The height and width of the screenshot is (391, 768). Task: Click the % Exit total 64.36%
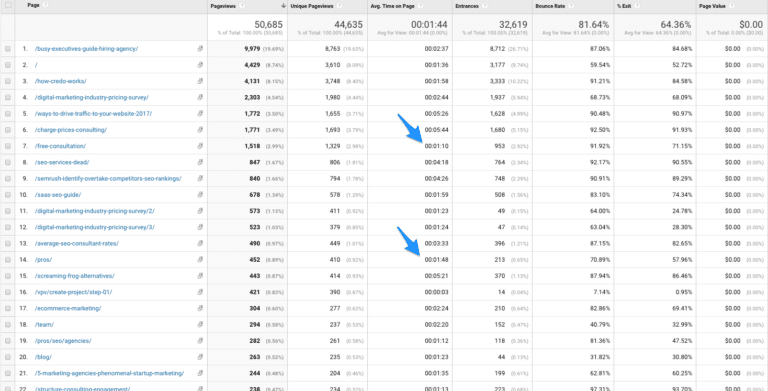tap(675, 24)
